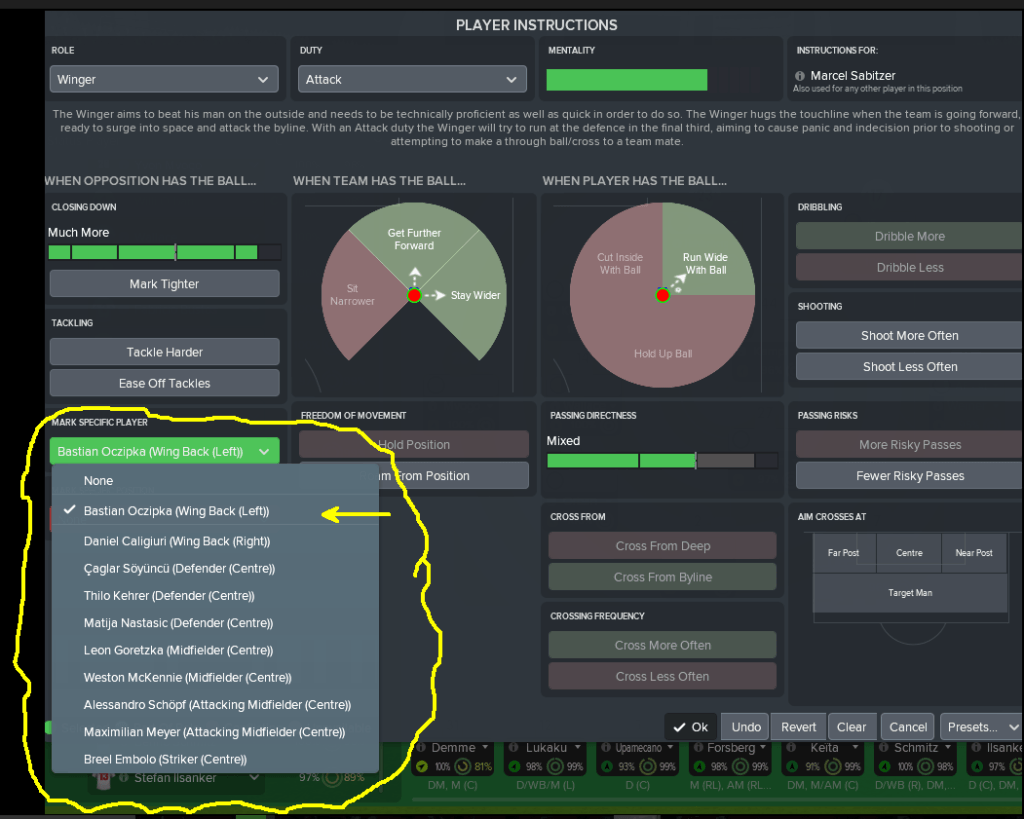This screenshot has width=1024, height=819.
Task: Click the Get Further Forward pitch segment
Action: pos(414,235)
